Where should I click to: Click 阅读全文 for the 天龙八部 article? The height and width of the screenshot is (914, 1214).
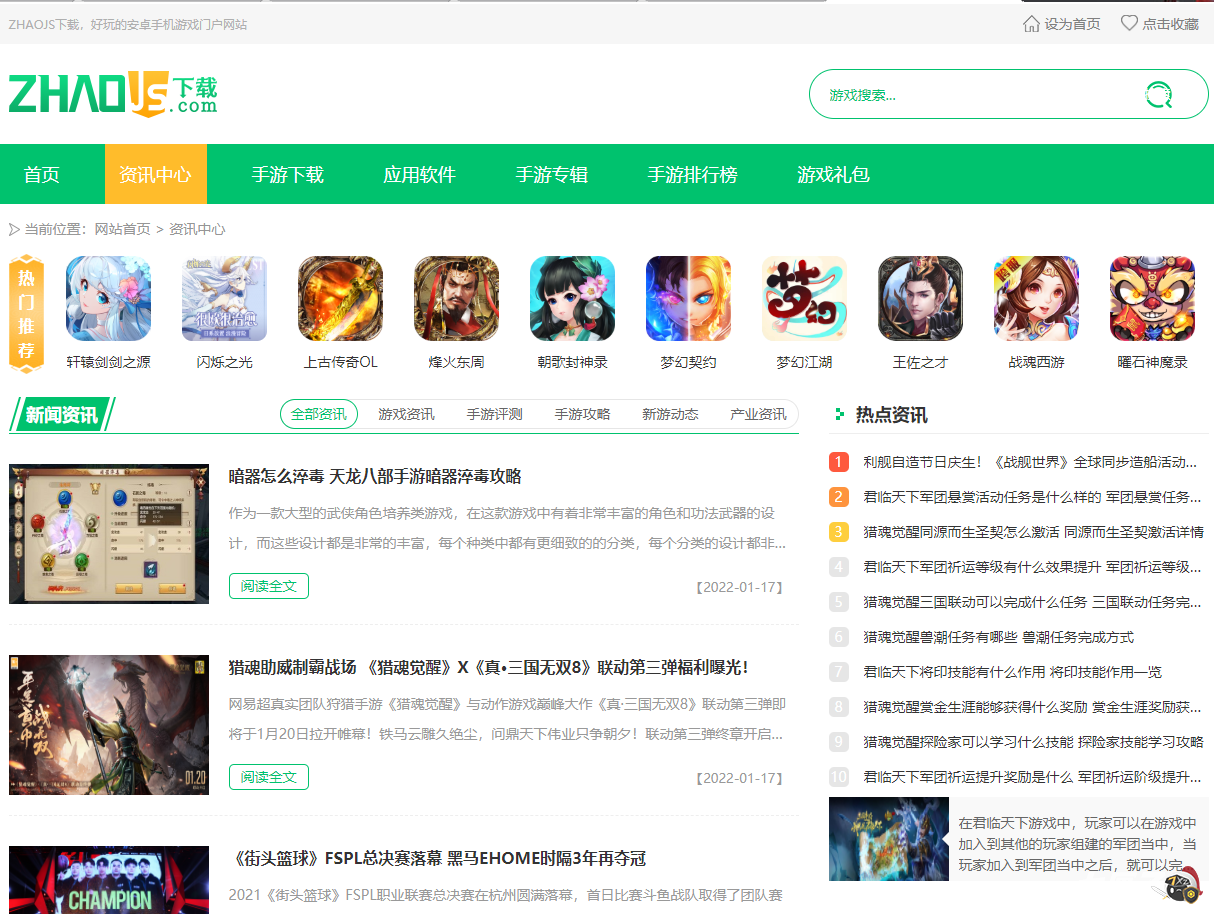(268, 586)
